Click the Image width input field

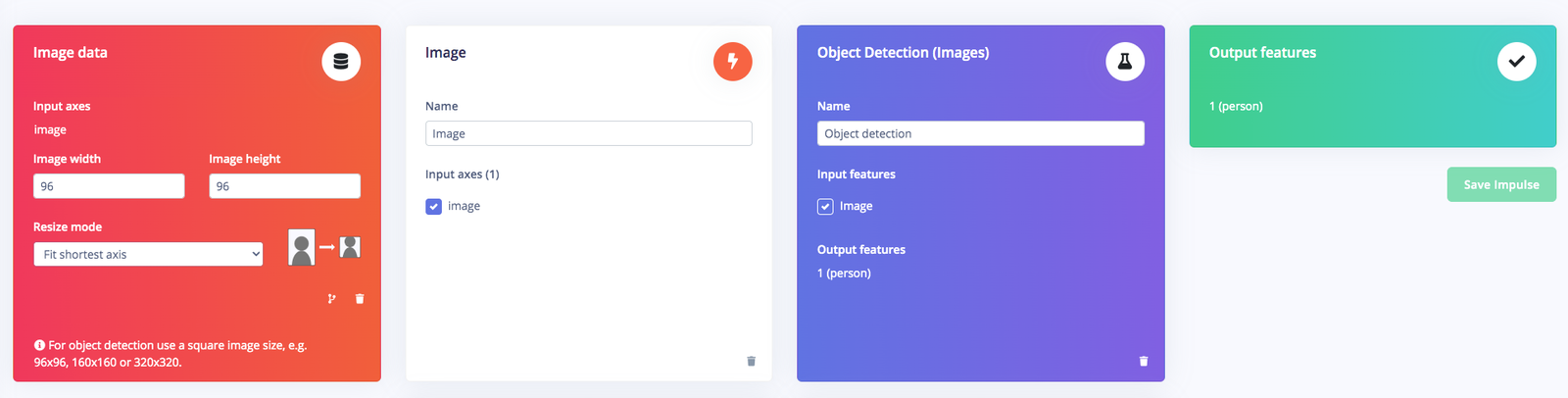(109, 186)
